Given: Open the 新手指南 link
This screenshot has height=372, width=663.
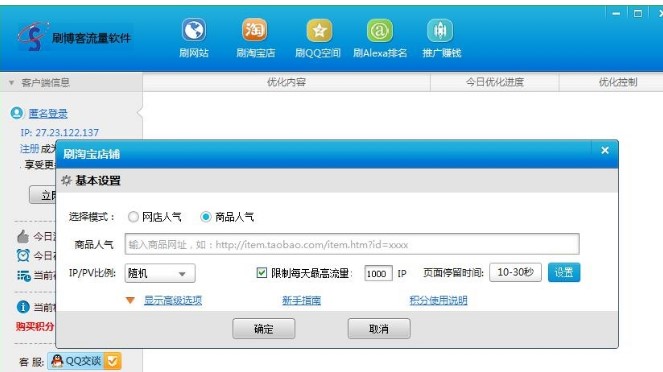Looking at the screenshot, I should [x=301, y=300].
